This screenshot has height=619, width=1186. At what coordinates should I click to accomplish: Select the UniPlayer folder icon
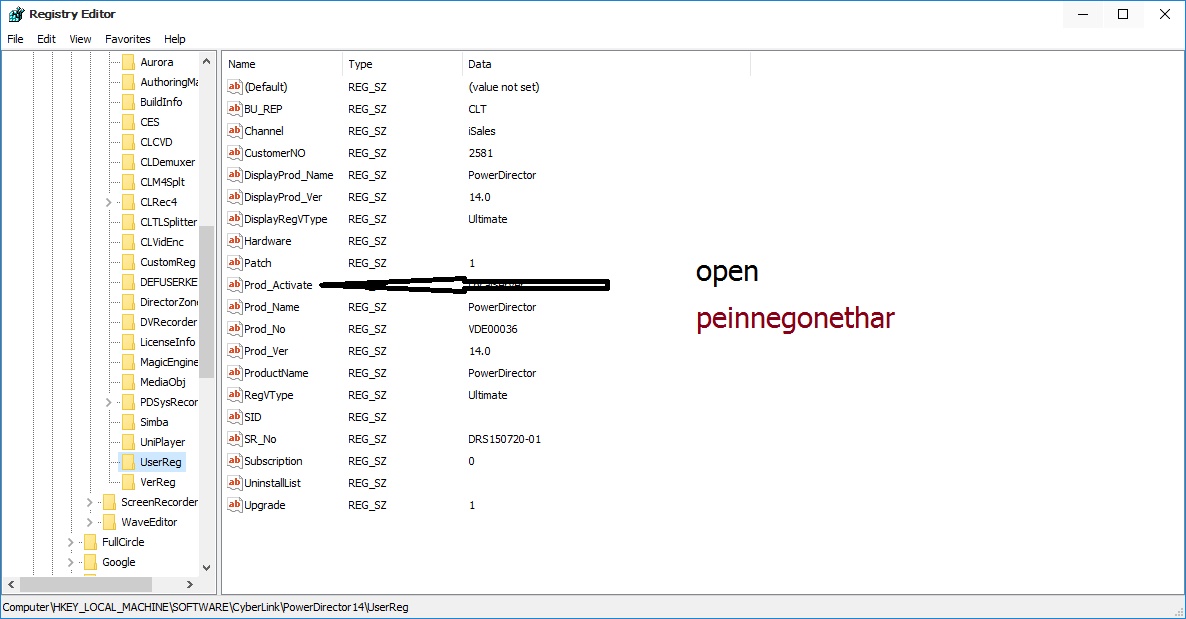(x=129, y=442)
